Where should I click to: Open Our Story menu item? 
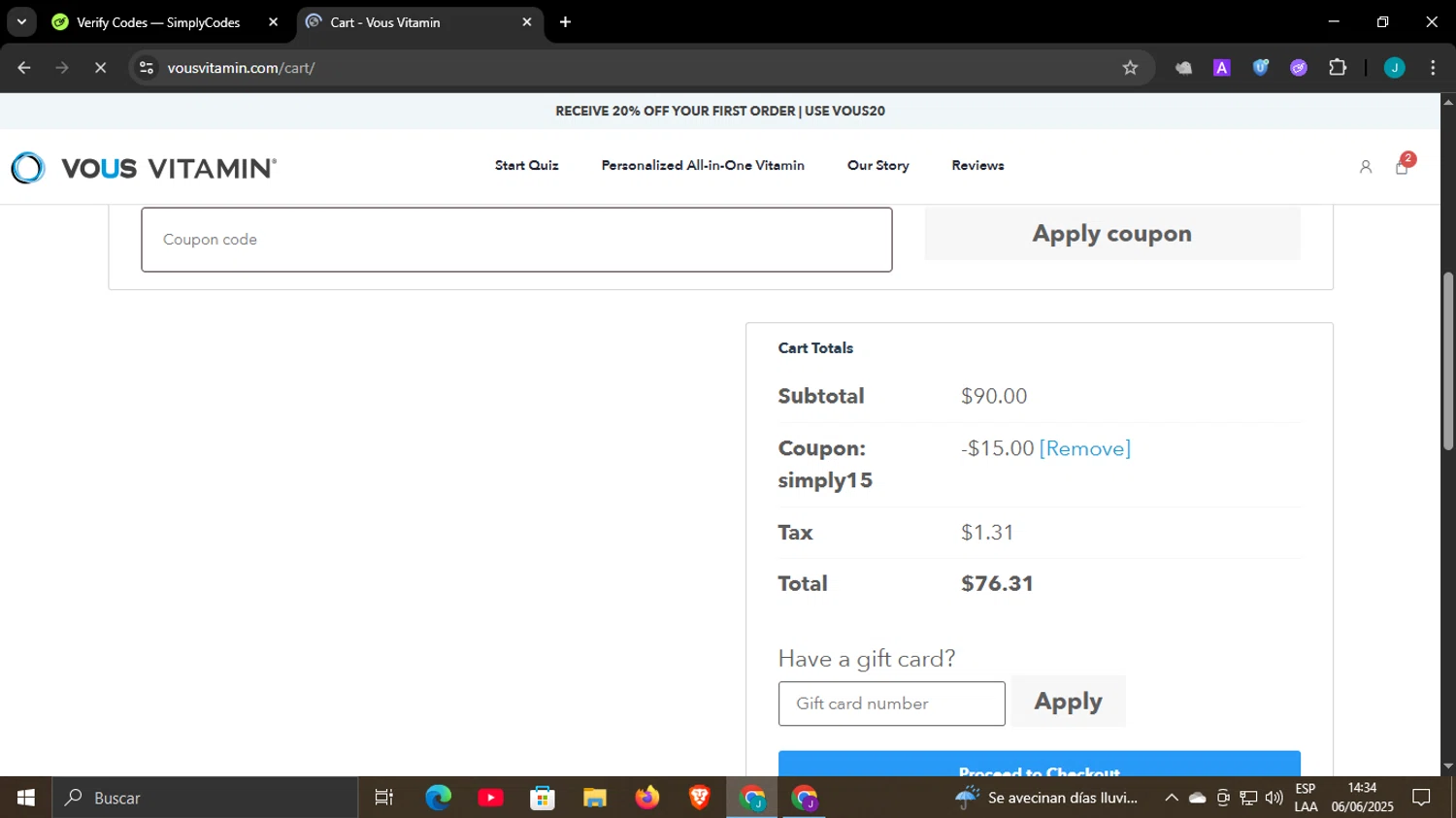(878, 166)
